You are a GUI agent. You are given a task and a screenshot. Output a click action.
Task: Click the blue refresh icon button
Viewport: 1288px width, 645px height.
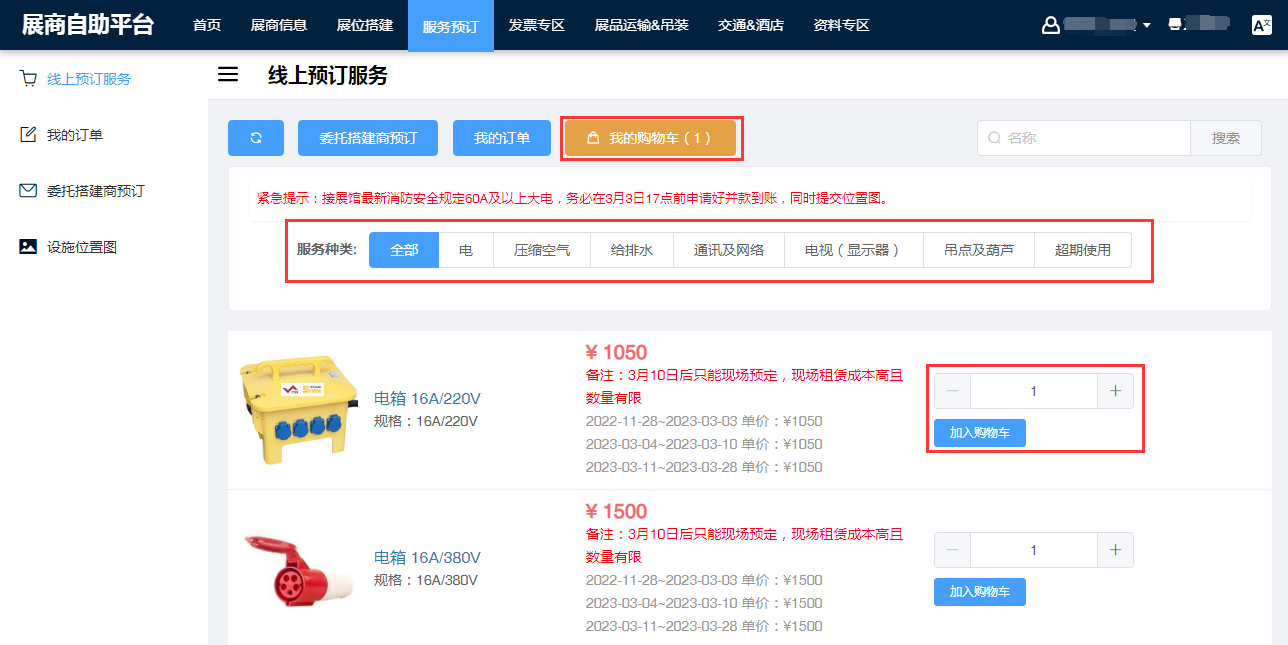pos(256,138)
